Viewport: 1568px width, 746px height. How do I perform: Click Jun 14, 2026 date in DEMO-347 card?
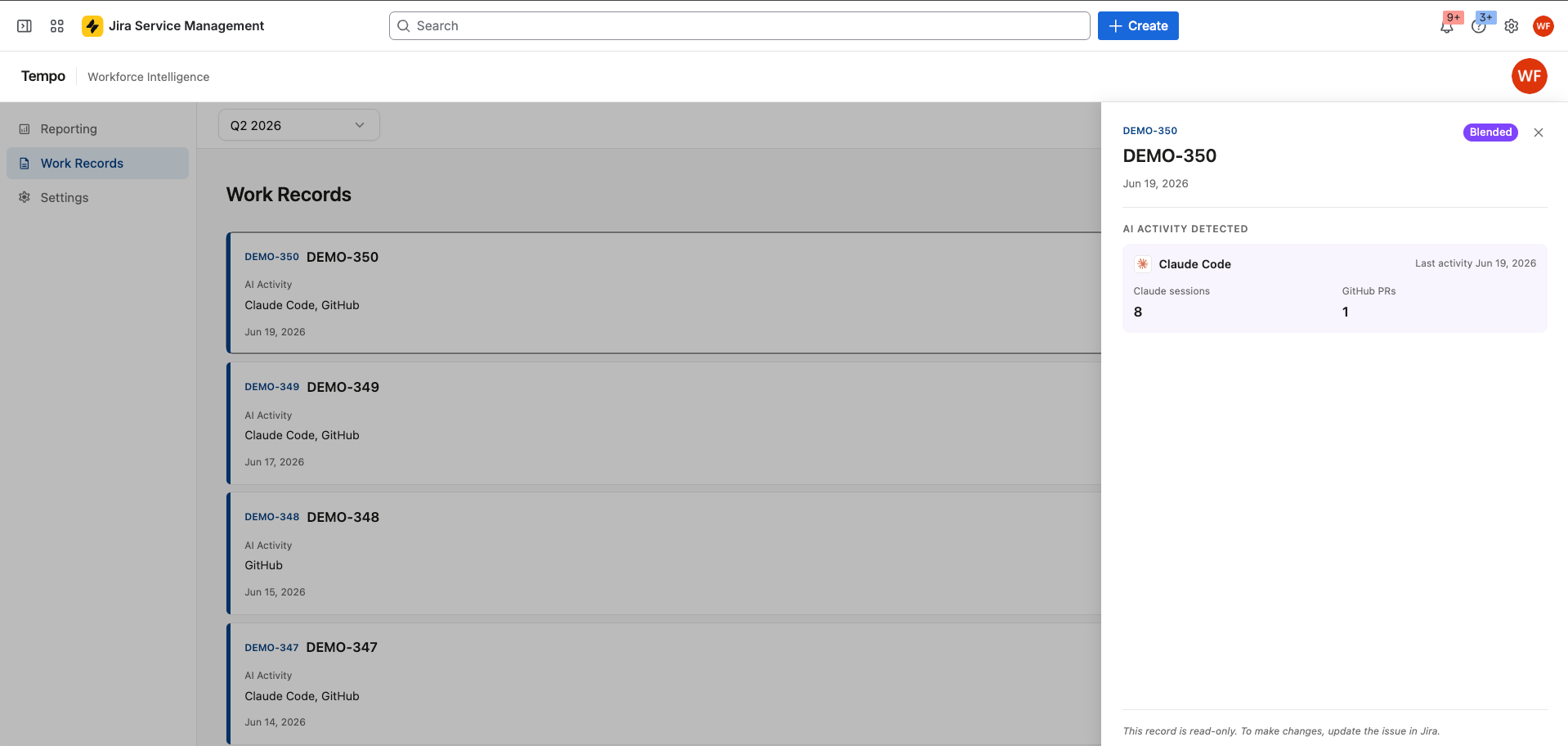[x=275, y=722]
